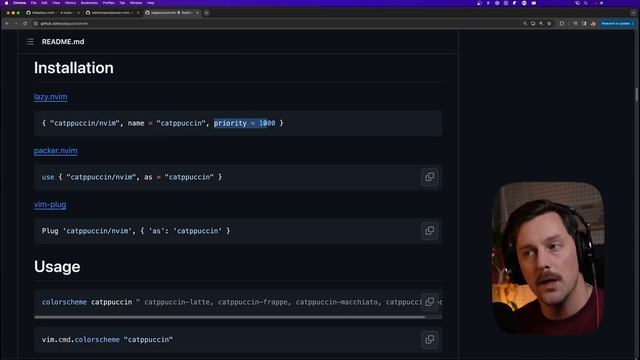Screen dimensions: 640x360
Task: Click the "Installation" heading
Action: coord(73,68)
